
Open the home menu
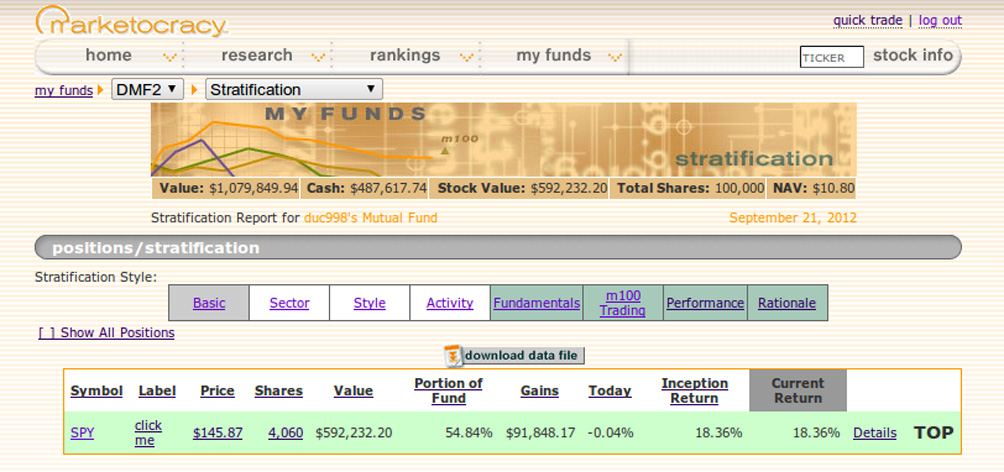(x=108, y=56)
